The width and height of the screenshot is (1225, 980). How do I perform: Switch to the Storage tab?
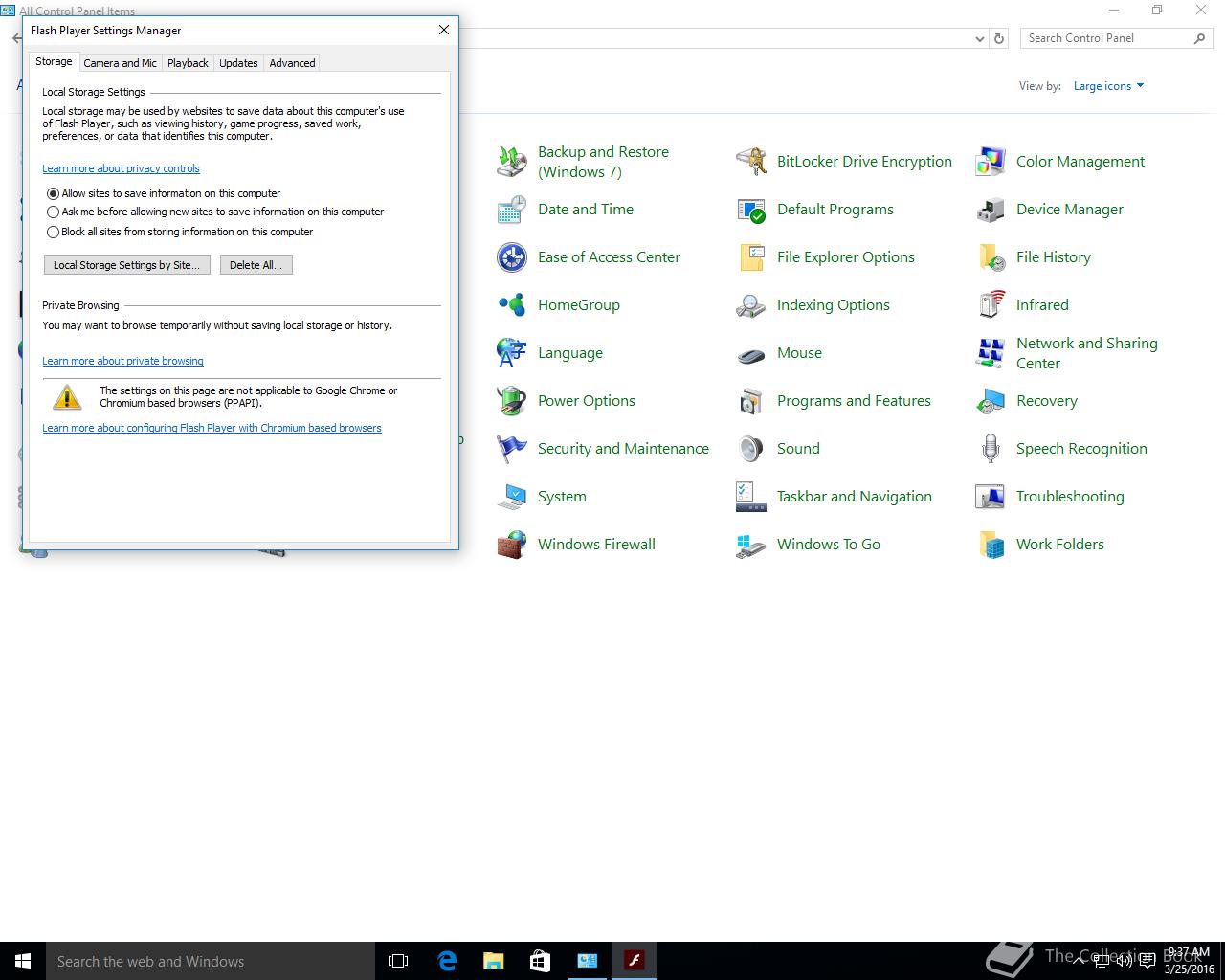(54, 61)
